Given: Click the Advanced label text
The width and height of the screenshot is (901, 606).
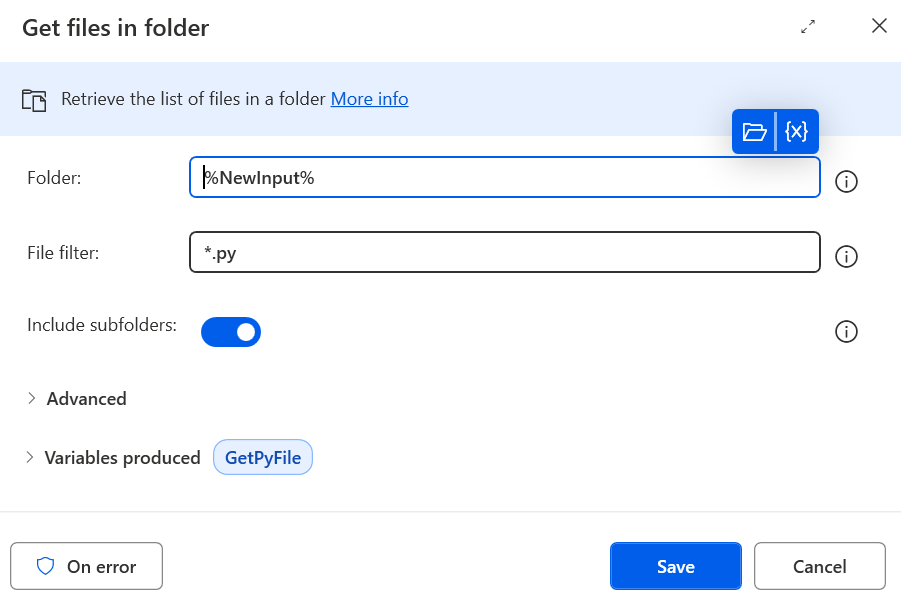Looking at the screenshot, I should click(86, 399).
